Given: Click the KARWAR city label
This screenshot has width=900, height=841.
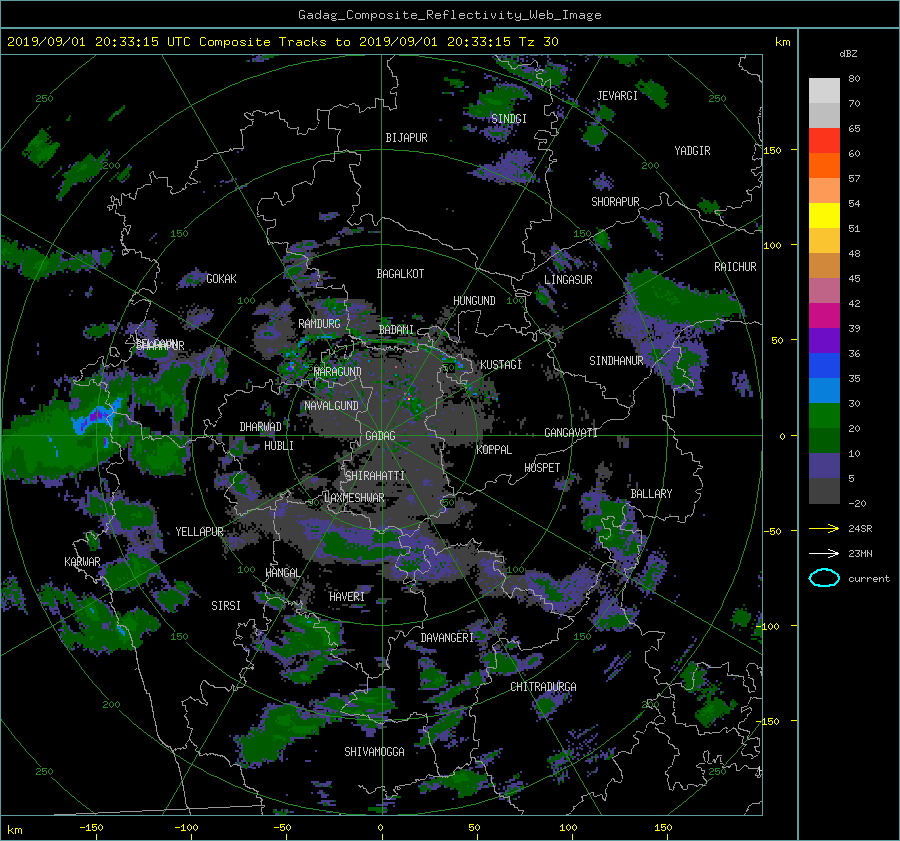Looking at the screenshot, I should (82, 562).
